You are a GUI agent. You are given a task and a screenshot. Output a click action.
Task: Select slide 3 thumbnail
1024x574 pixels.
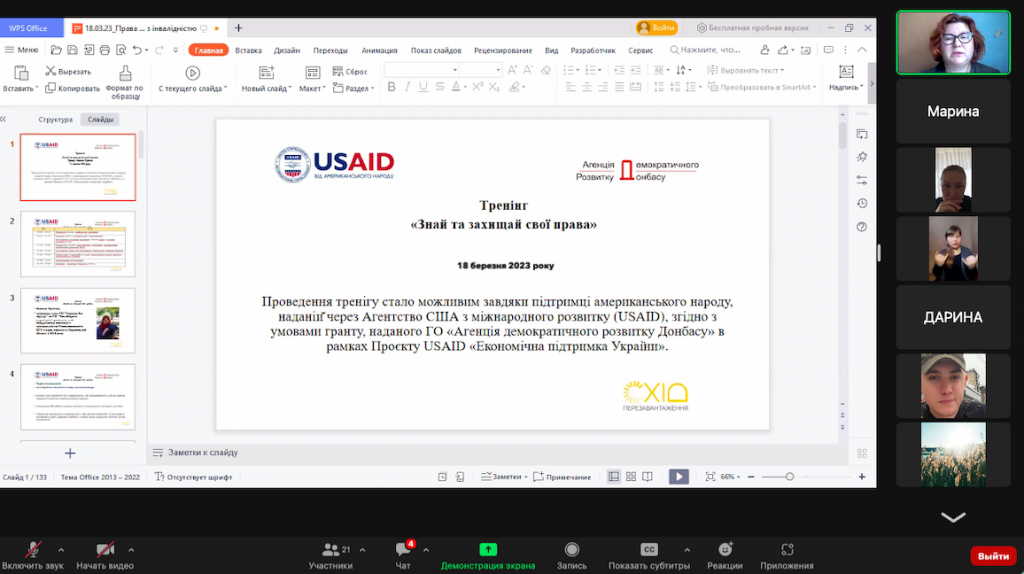click(78, 321)
